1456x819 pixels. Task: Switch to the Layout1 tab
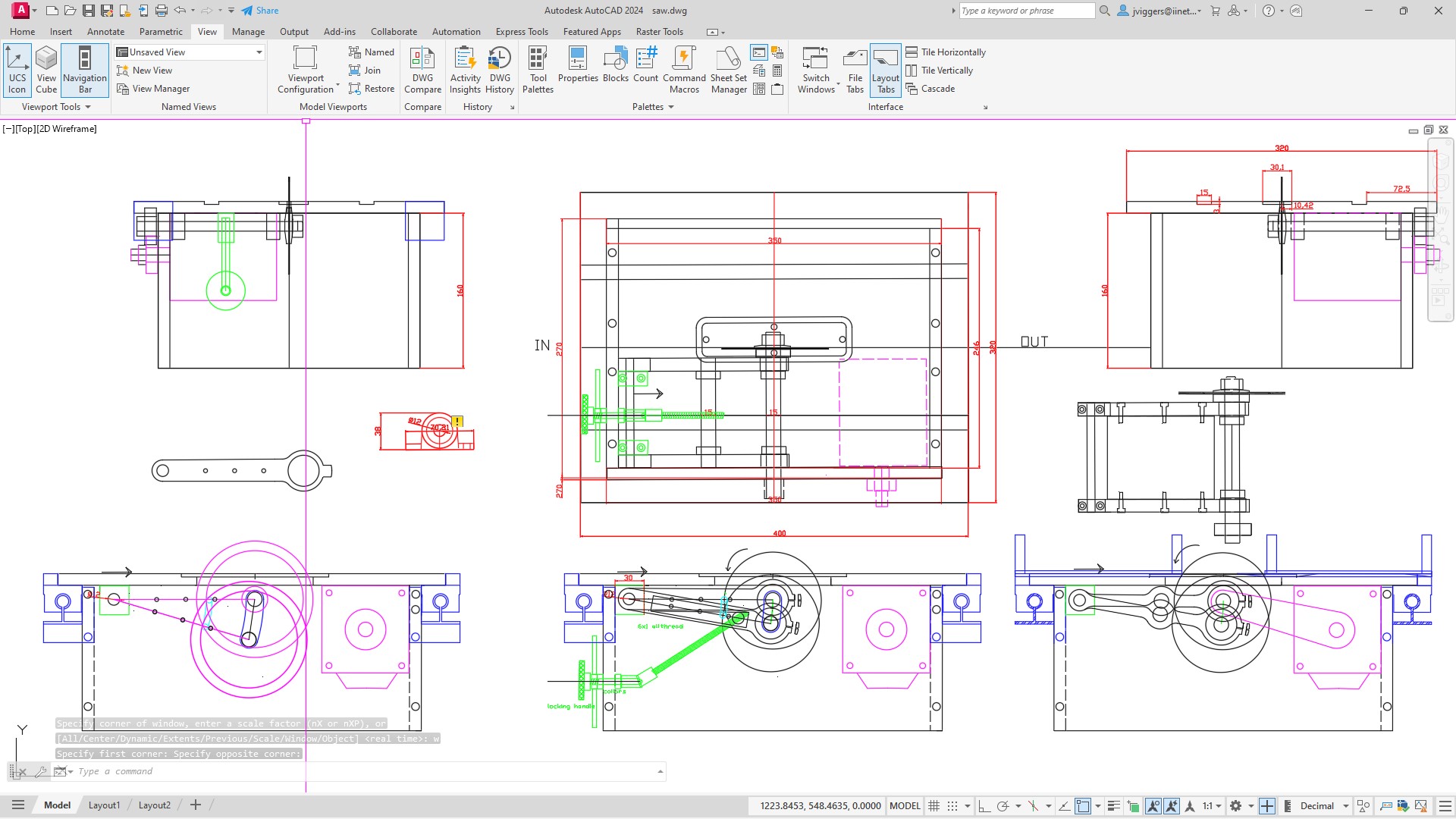point(104,805)
